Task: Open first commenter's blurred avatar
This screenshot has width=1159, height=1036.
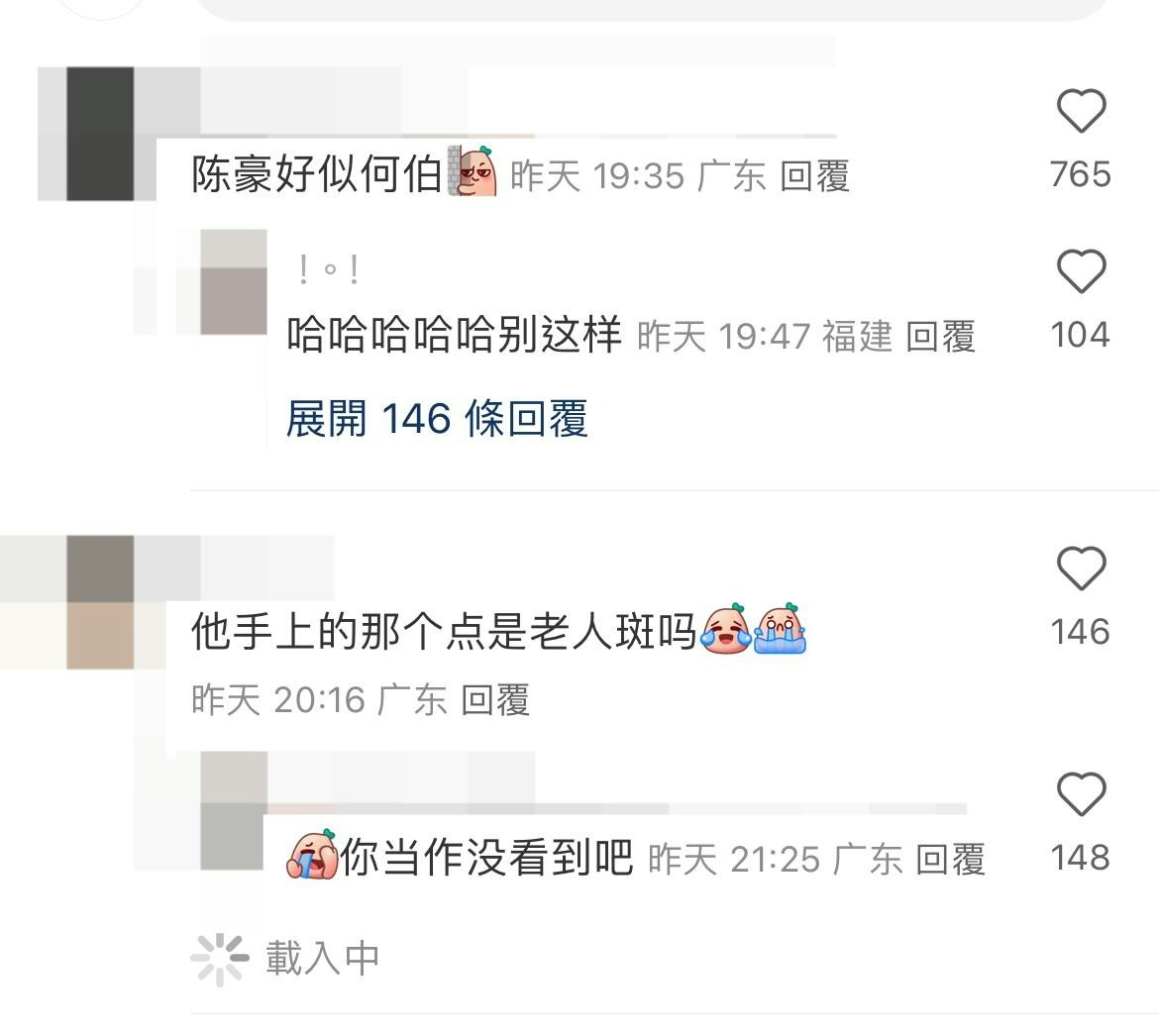Action: 100,134
